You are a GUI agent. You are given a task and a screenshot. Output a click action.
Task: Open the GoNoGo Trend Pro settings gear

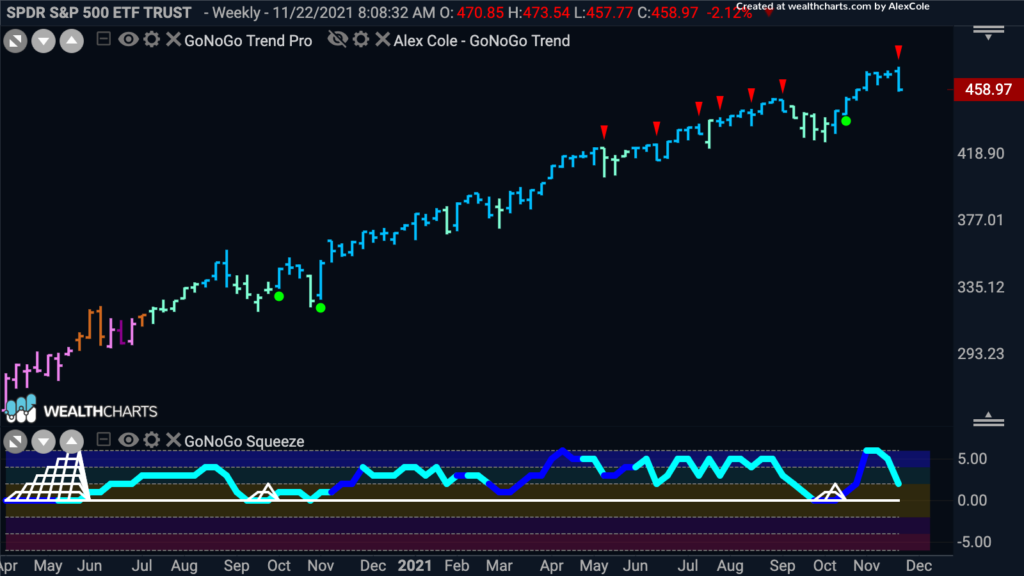pos(152,39)
